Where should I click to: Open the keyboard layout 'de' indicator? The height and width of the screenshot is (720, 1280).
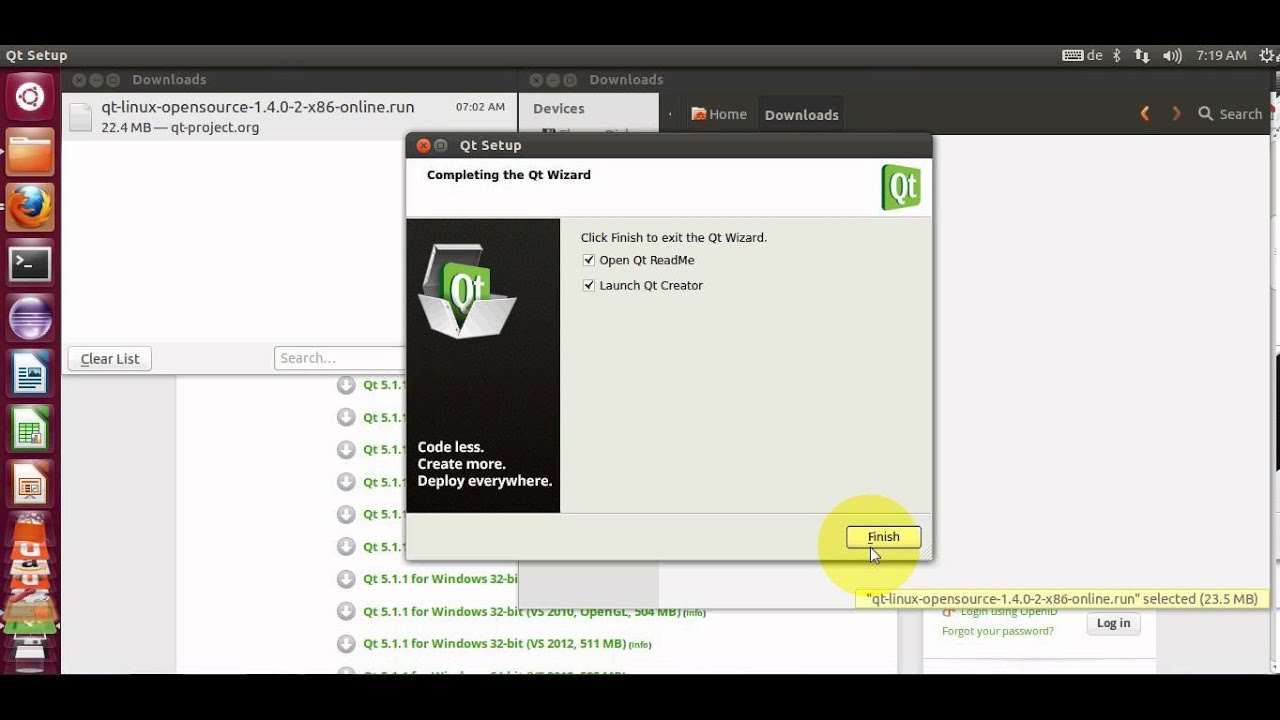[1083, 56]
